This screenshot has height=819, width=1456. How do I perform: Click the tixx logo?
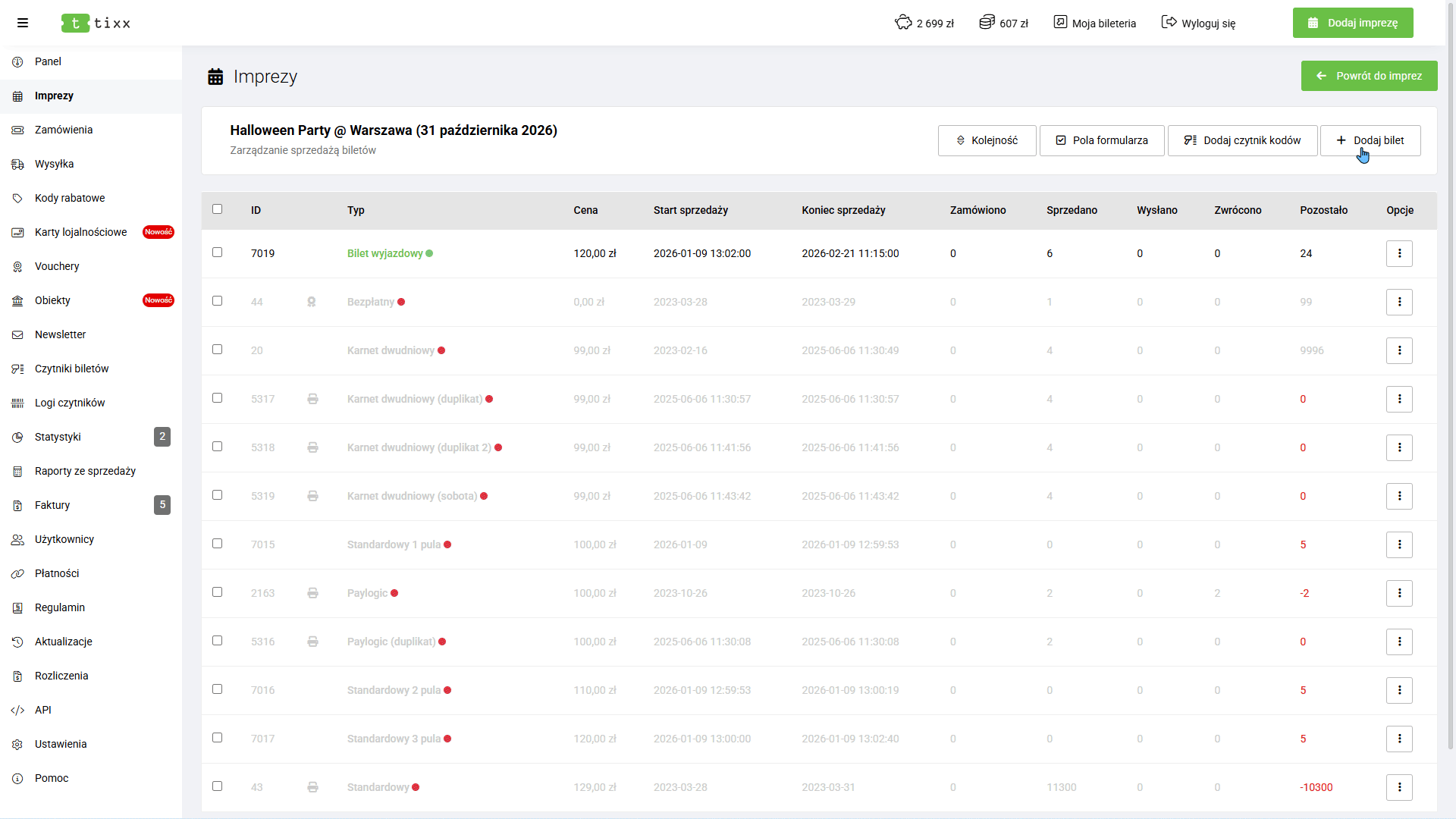pos(96,23)
